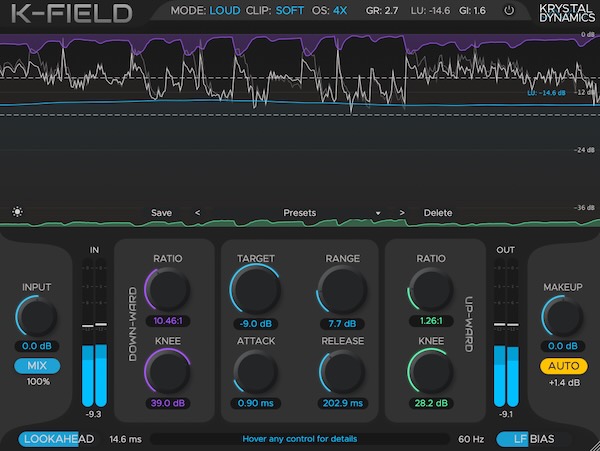
Task: Toggle the power bypass icon
Action: (x=509, y=10)
